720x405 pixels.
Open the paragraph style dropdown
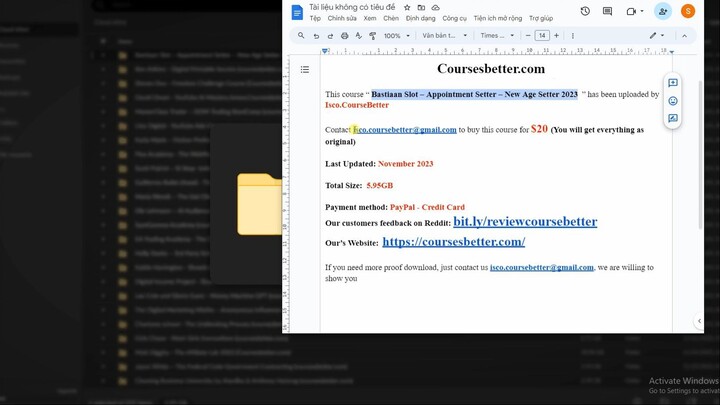[444, 35]
